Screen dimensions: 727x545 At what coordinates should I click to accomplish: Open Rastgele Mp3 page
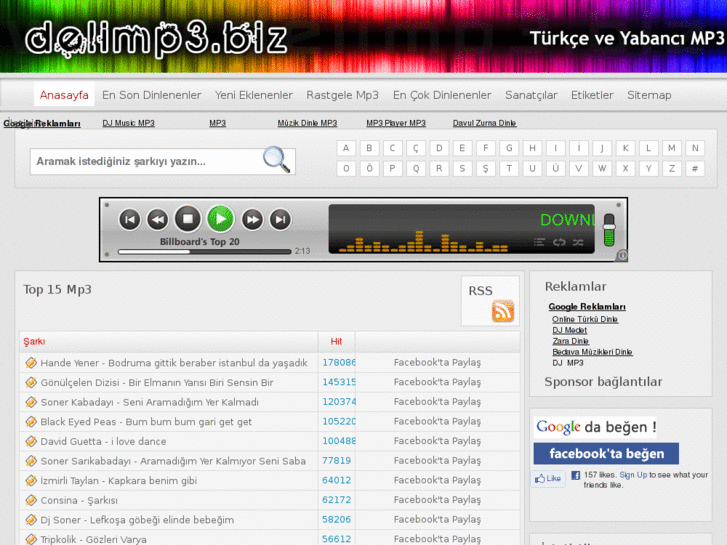tap(342, 95)
